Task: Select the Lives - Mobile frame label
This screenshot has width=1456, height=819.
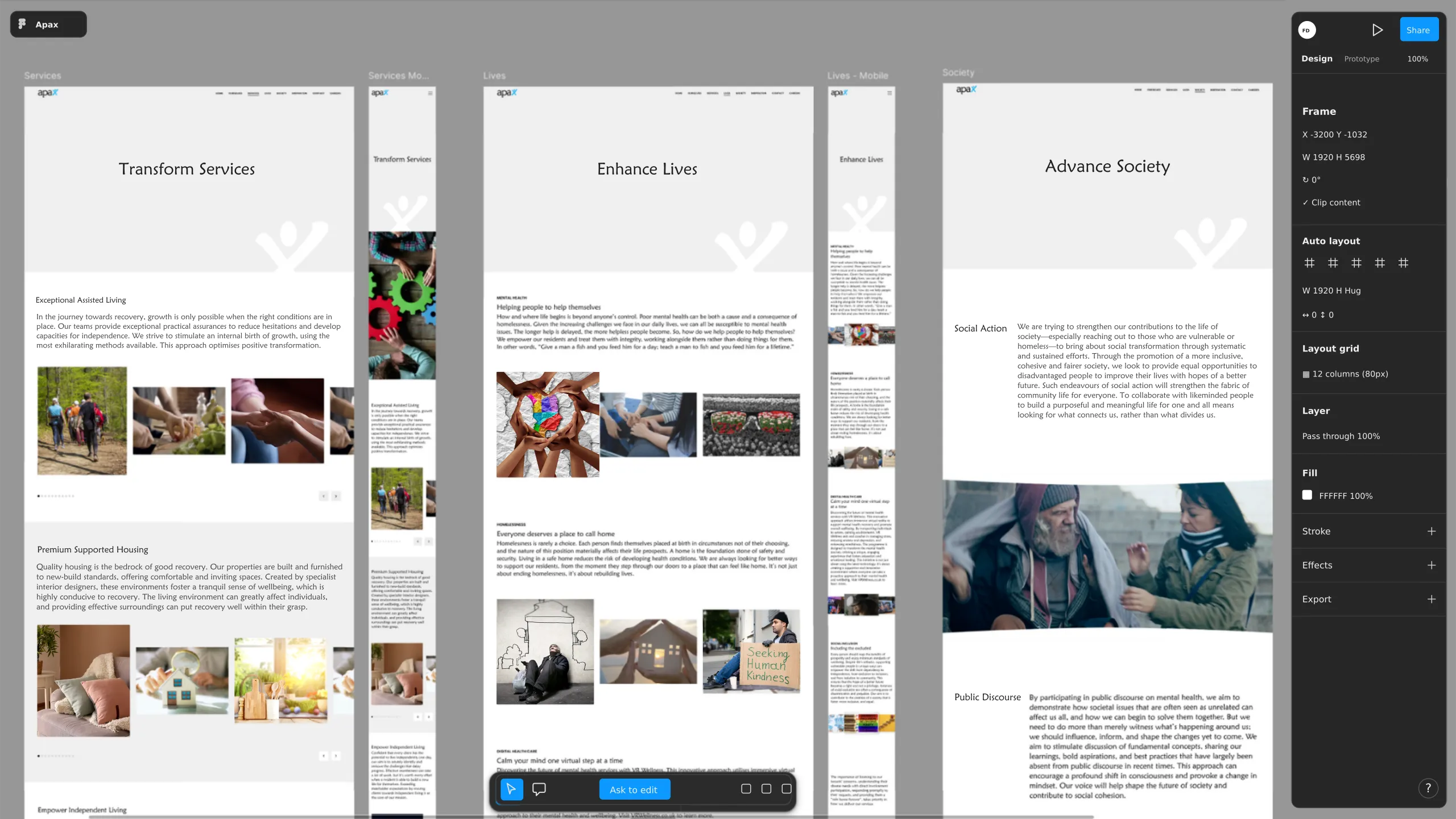Action: click(857, 76)
